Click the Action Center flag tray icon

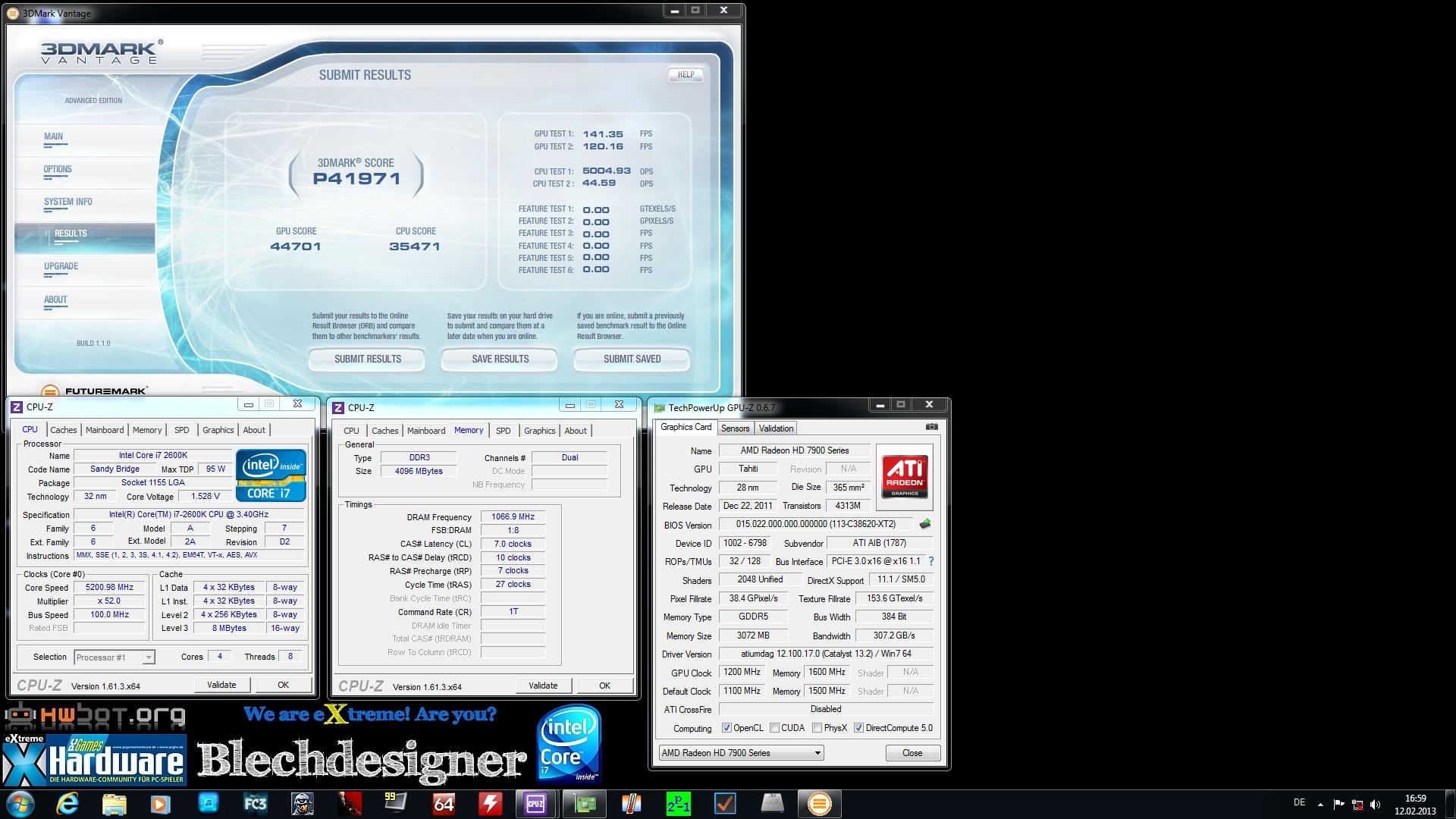tap(1339, 804)
